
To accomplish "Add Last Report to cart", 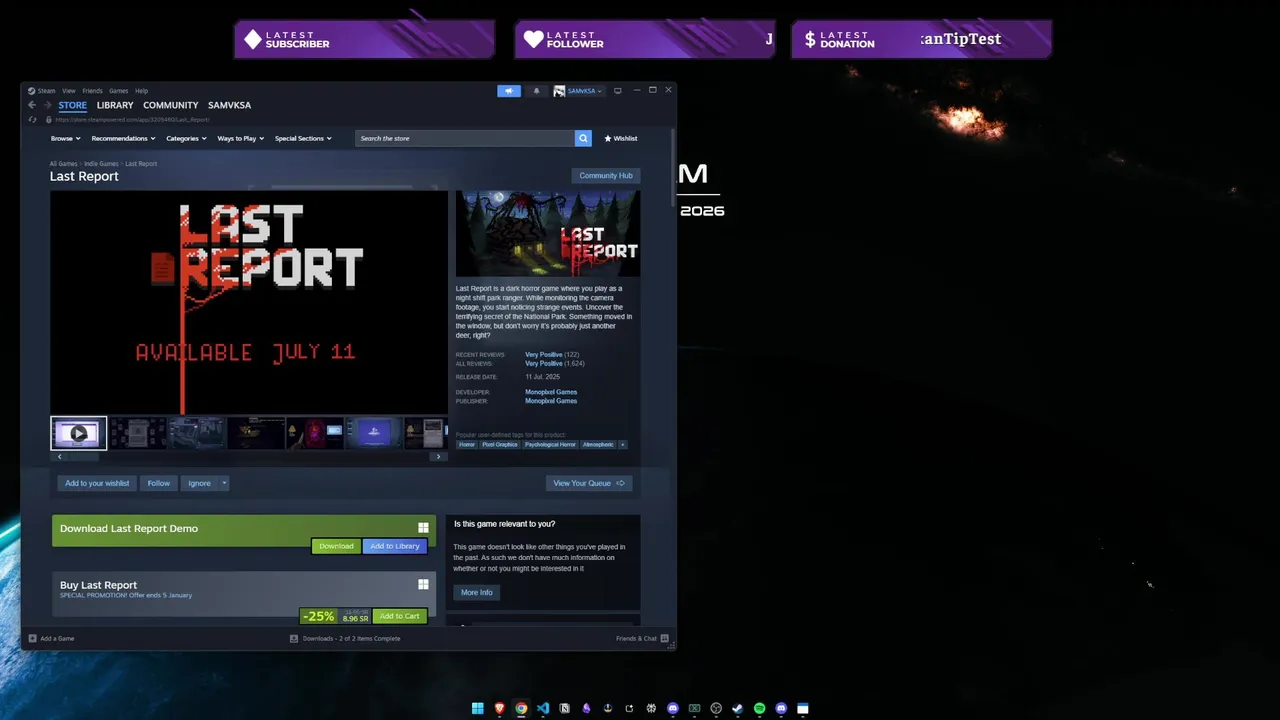I will tap(399, 616).
